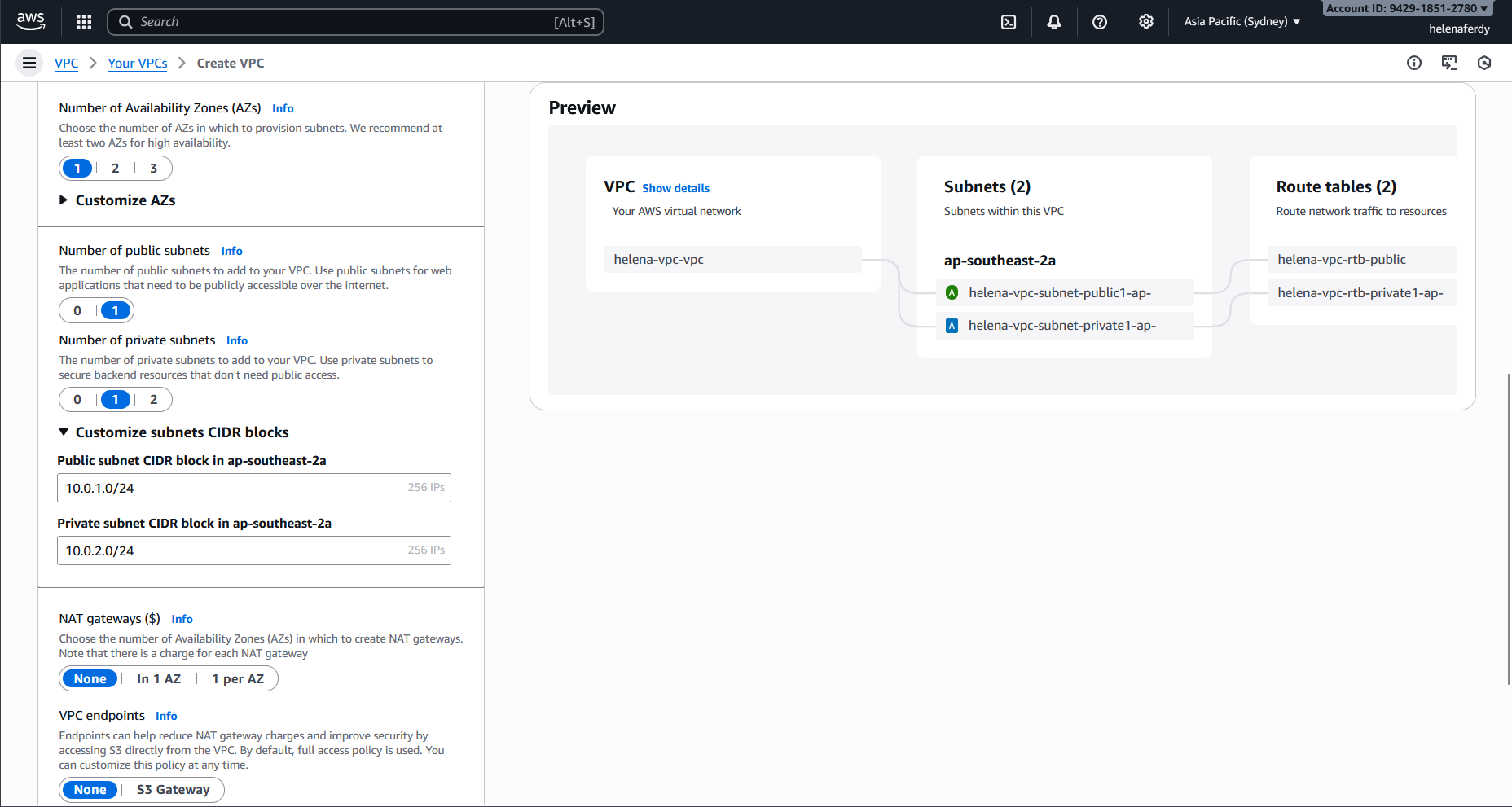Screen dimensions: 1512x807
Task: Toggle the side navigation hamburger menu
Action: coord(29,63)
